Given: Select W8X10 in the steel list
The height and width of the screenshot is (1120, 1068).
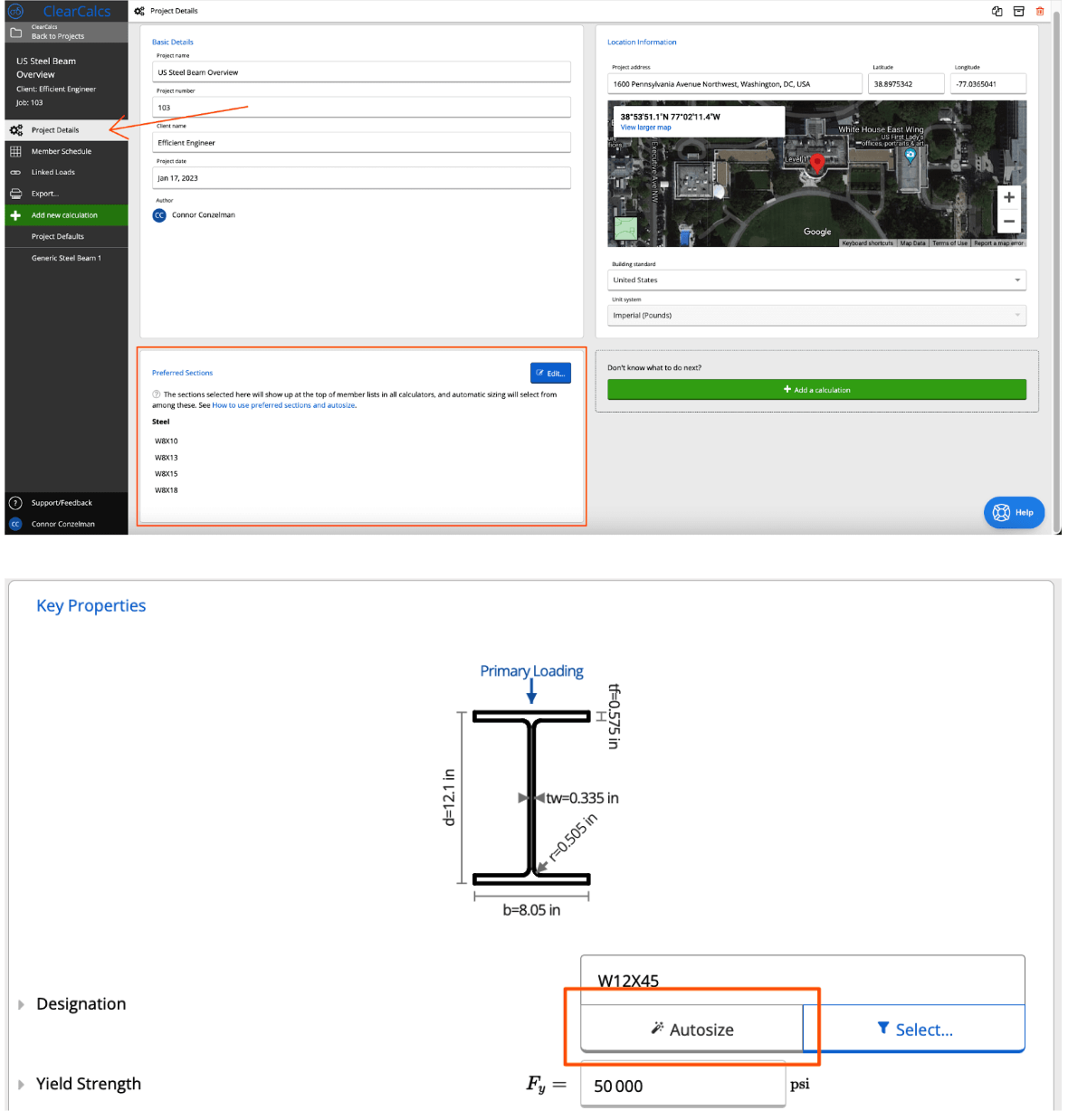Looking at the screenshot, I should [x=167, y=441].
